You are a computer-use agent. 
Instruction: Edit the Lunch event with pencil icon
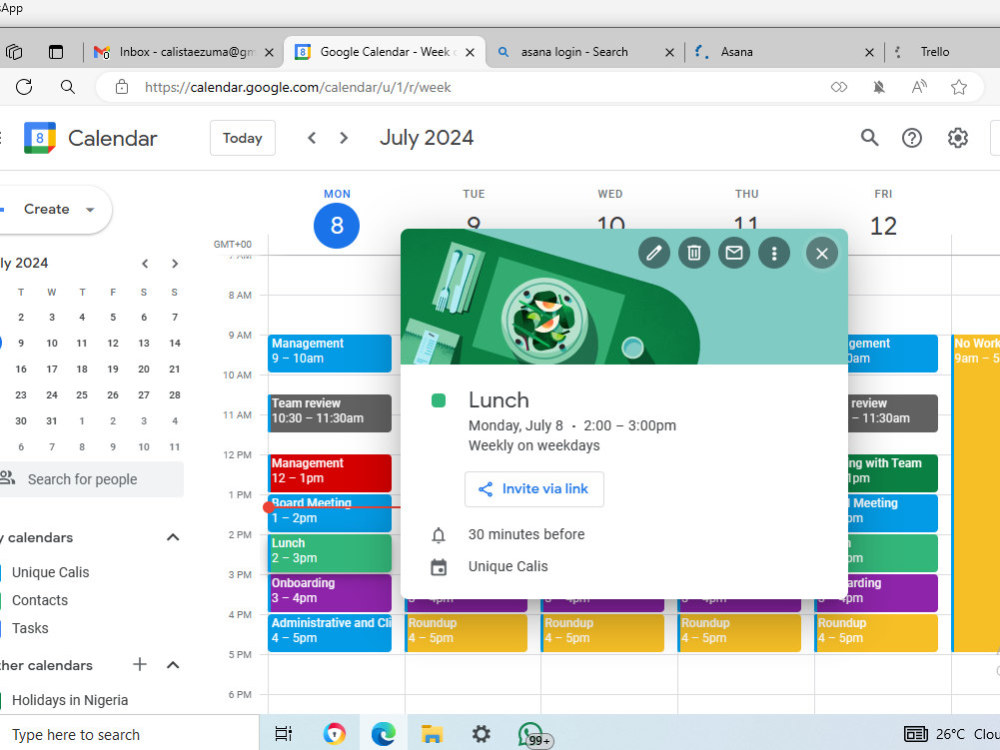coord(654,253)
